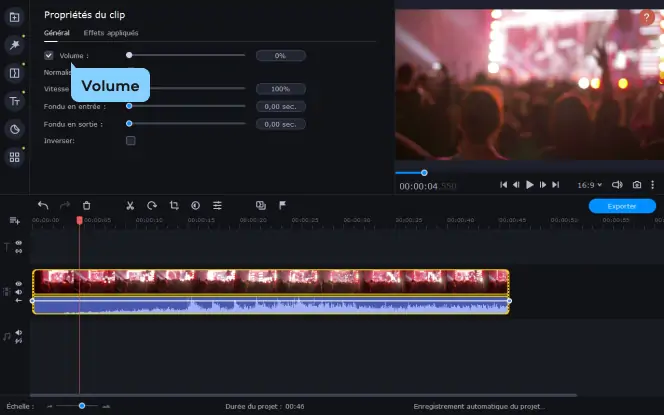Open the Titles sidebar panel
This screenshot has width=664, height=415.
point(14,101)
